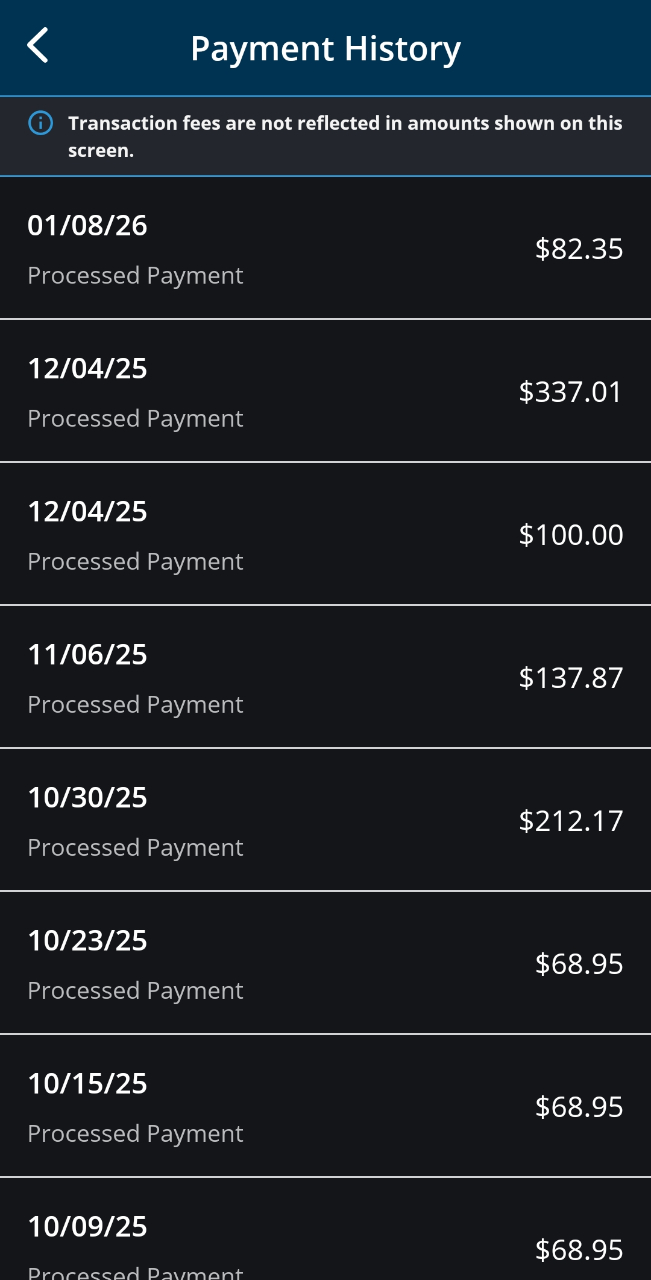Image resolution: width=651 pixels, height=1280 pixels.
Task: Open the $337.01 processed payment
Action: tap(325, 391)
